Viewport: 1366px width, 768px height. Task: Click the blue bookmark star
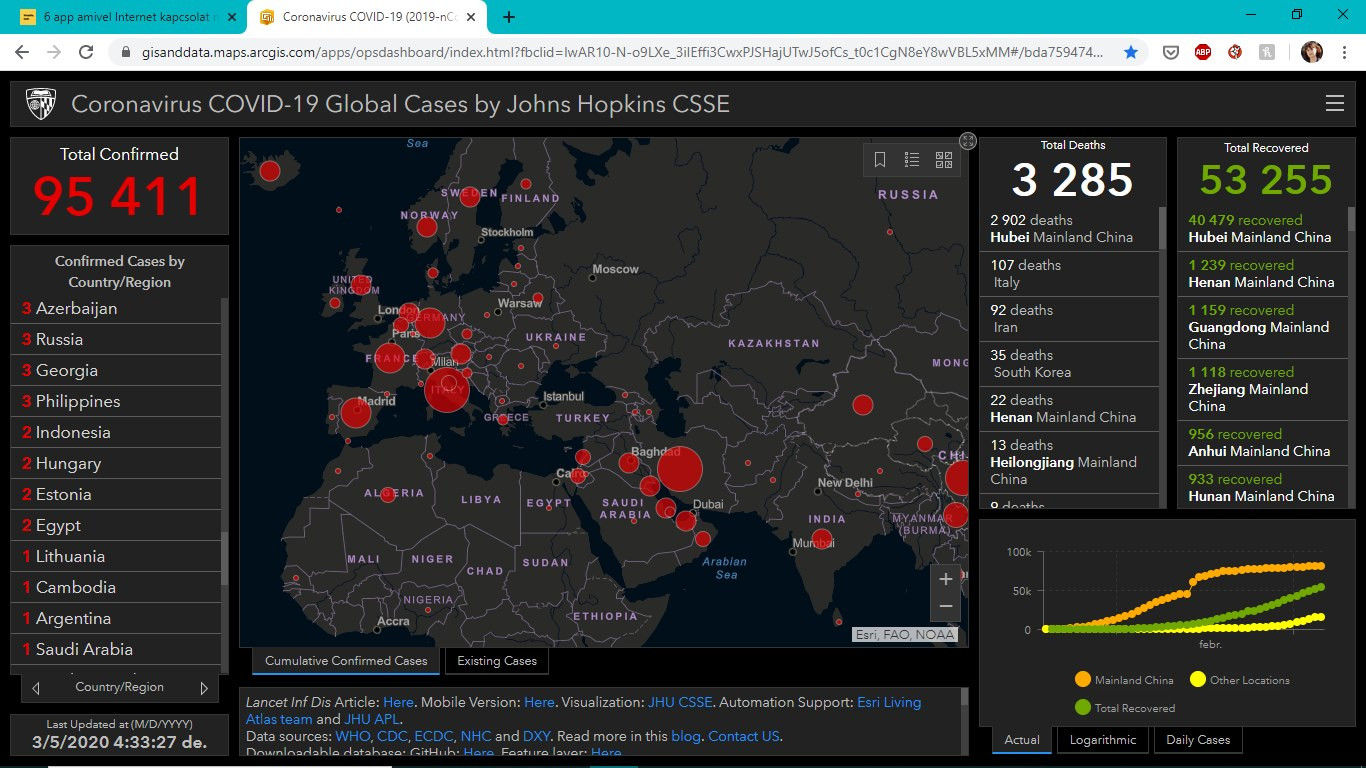coord(1131,52)
